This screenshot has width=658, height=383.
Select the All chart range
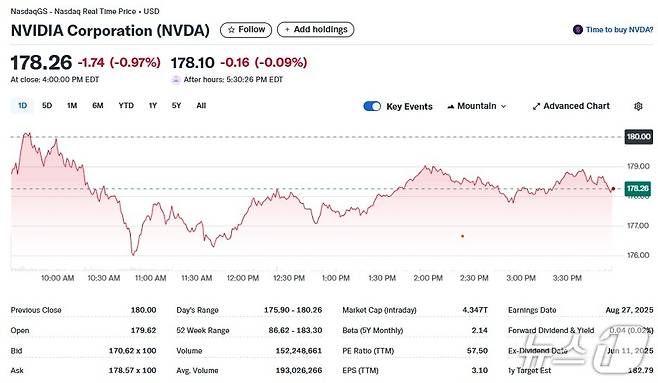point(201,106)
